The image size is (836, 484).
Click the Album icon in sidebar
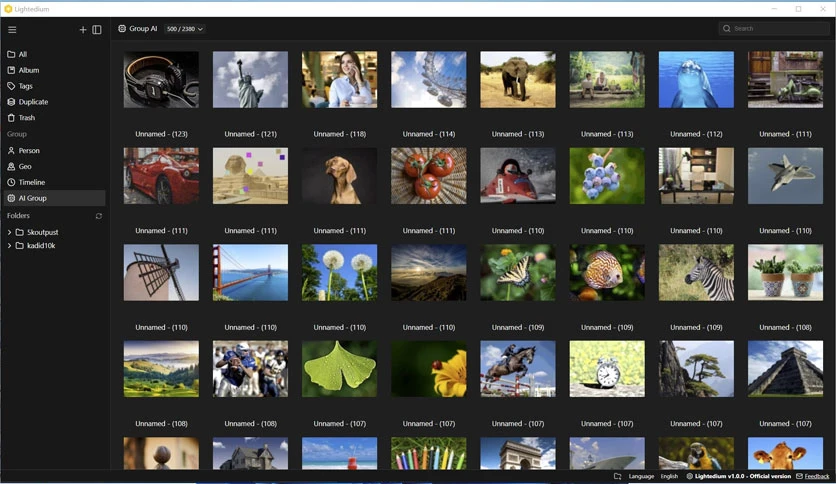tap(11, 70)
